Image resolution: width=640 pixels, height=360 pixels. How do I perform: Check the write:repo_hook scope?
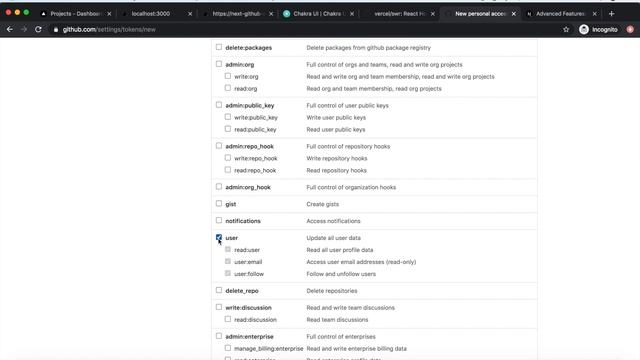[228, 158]
